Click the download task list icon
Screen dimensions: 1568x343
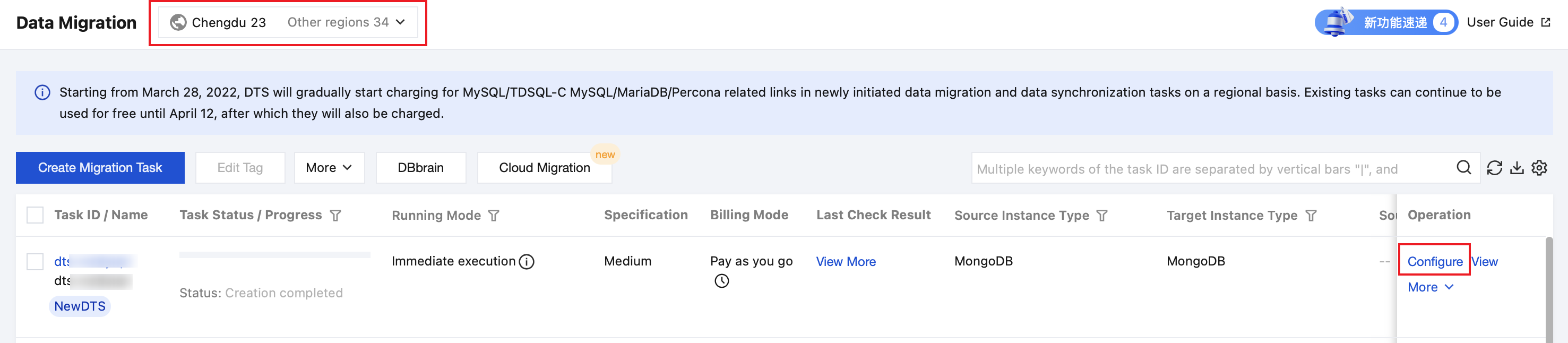pyautogui.click(x=1517, y=168)
